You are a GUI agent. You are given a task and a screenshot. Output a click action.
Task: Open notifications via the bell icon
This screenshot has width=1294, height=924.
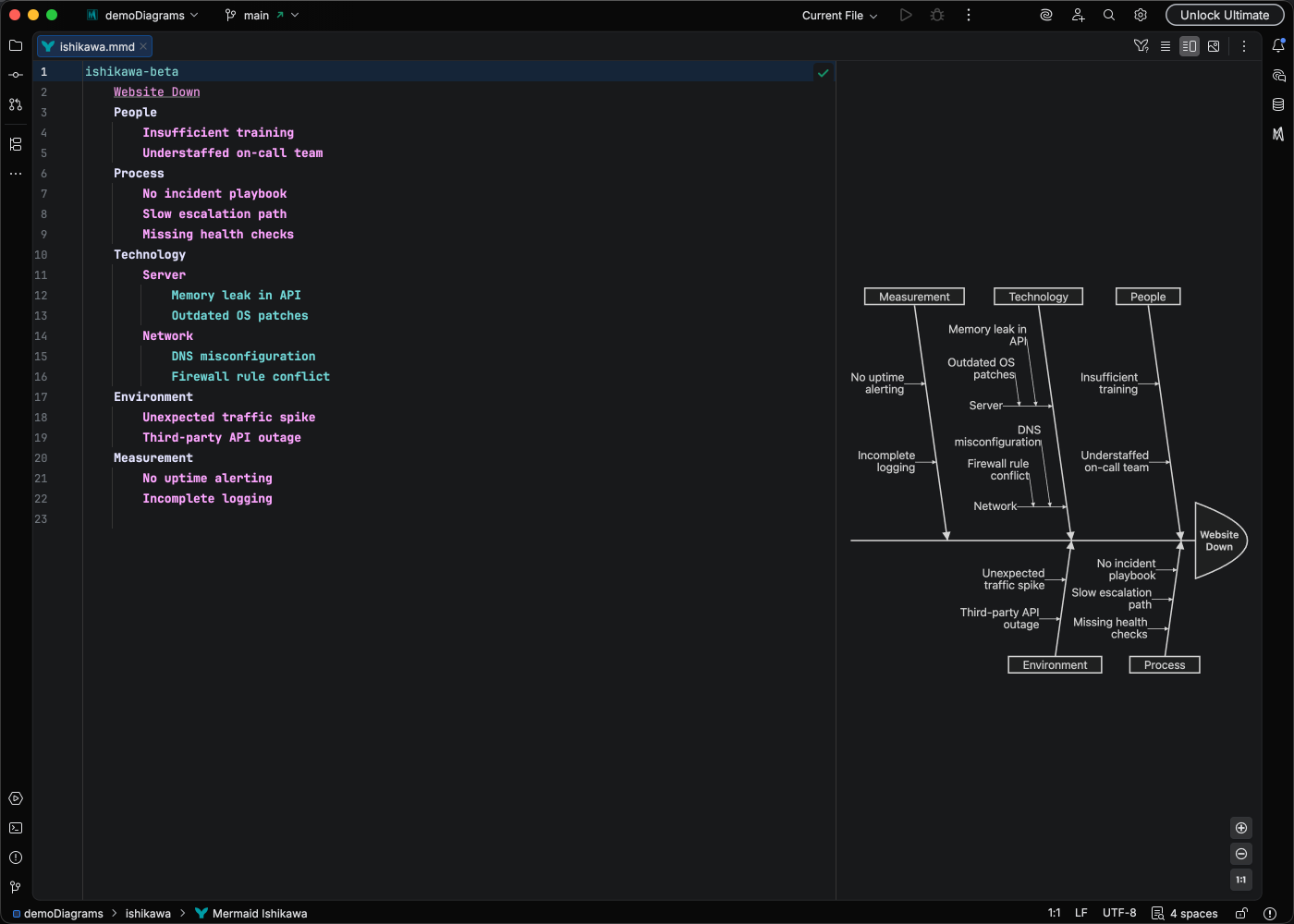(x=1279, y=44)
